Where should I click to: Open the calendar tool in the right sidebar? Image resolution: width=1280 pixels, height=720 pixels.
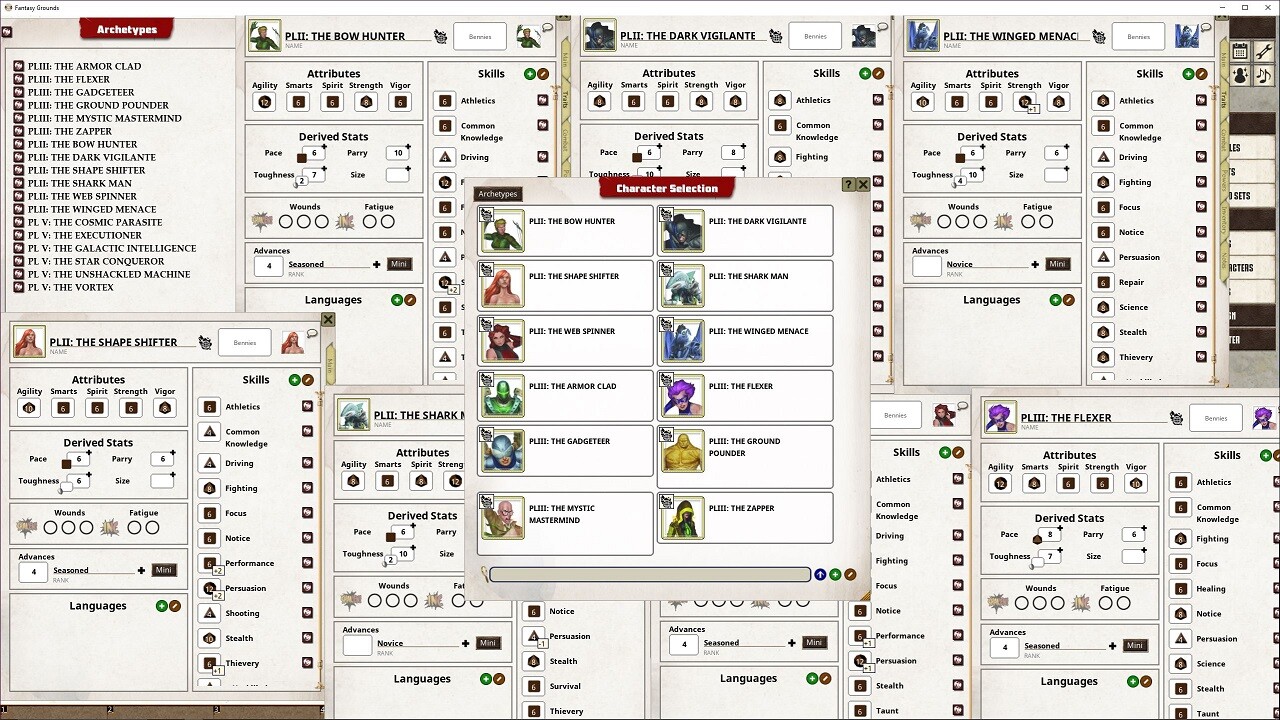coord(1240,50)
